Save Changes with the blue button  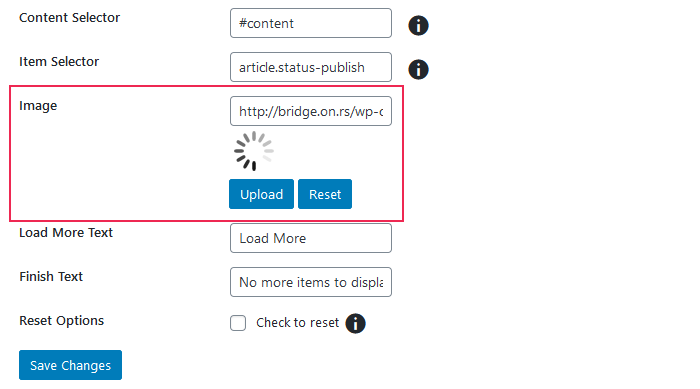71,365
